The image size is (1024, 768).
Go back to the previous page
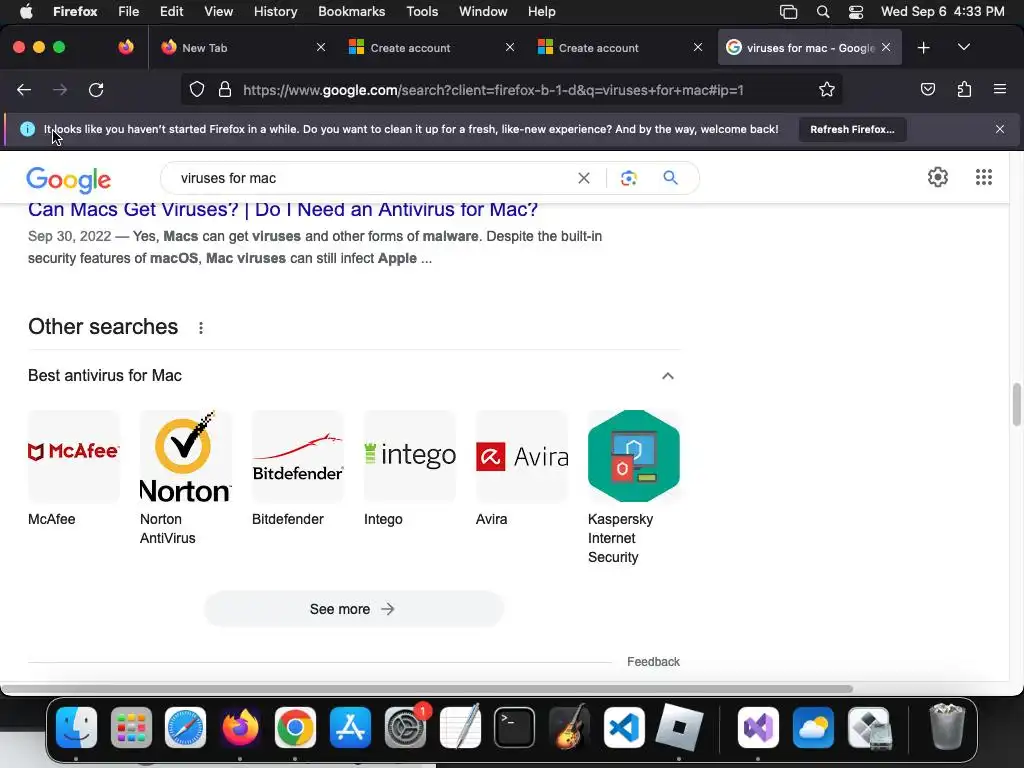click(24, 90)
